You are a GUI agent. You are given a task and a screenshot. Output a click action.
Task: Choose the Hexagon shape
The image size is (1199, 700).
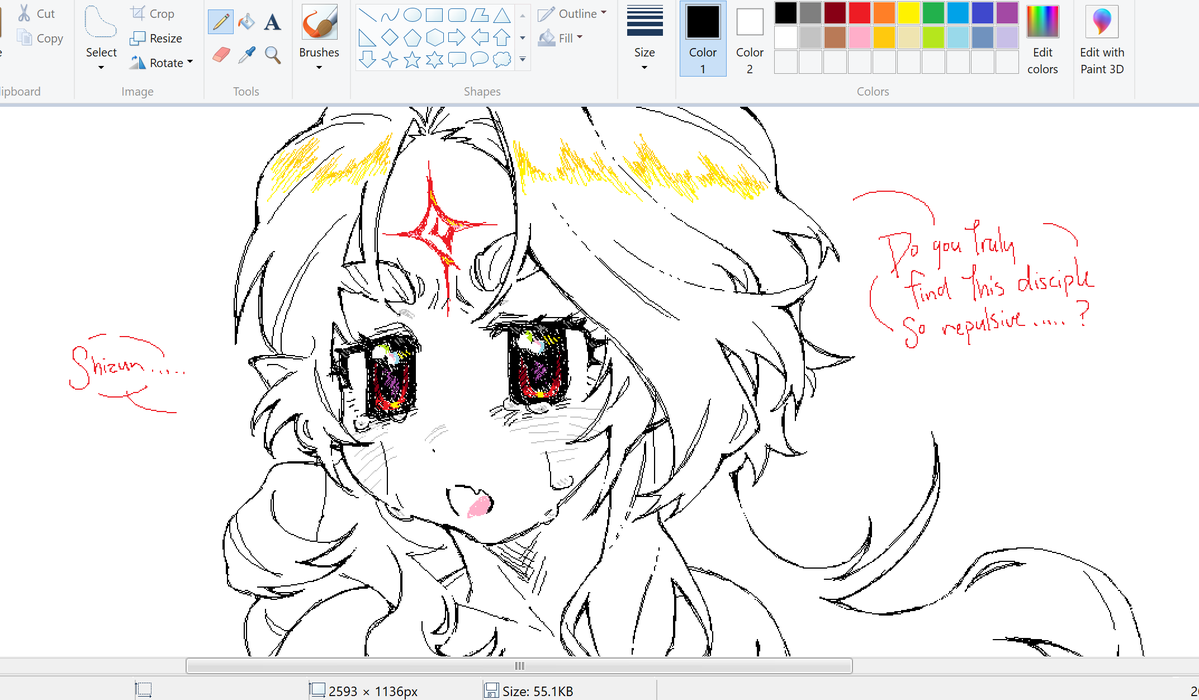coord(434,37)
